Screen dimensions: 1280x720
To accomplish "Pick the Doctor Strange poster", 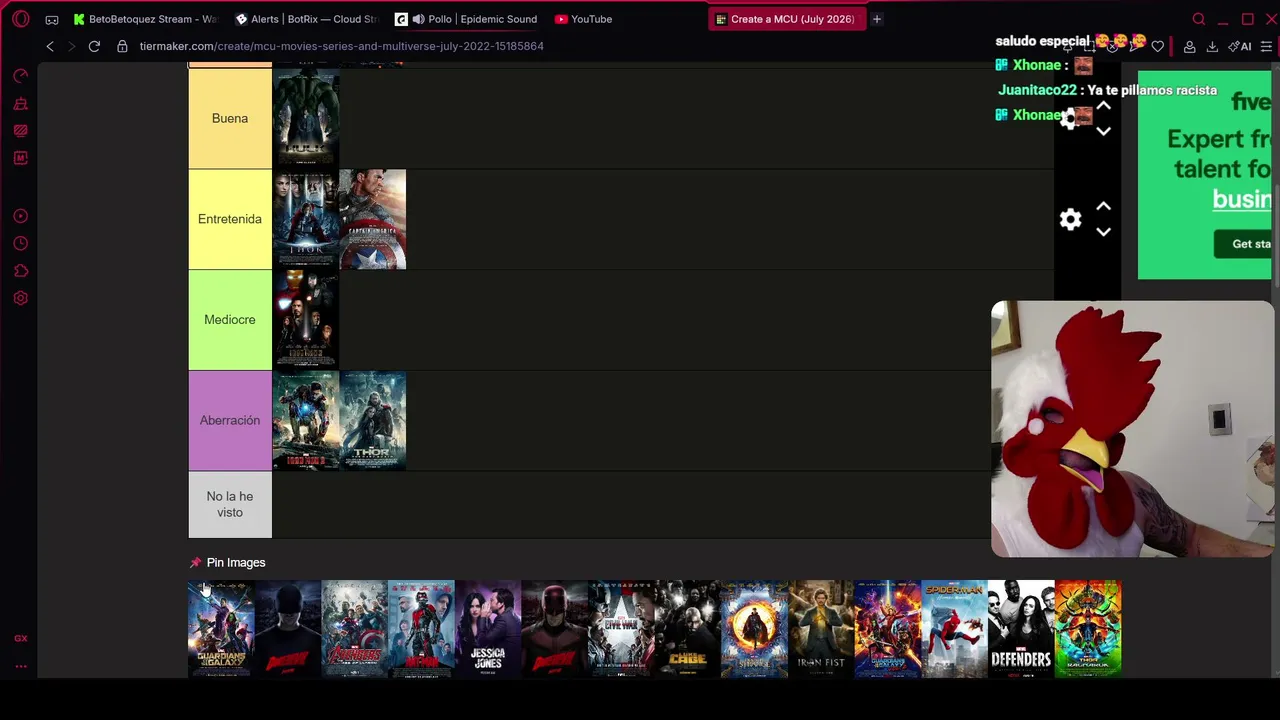I will click(x=755, y=629).
